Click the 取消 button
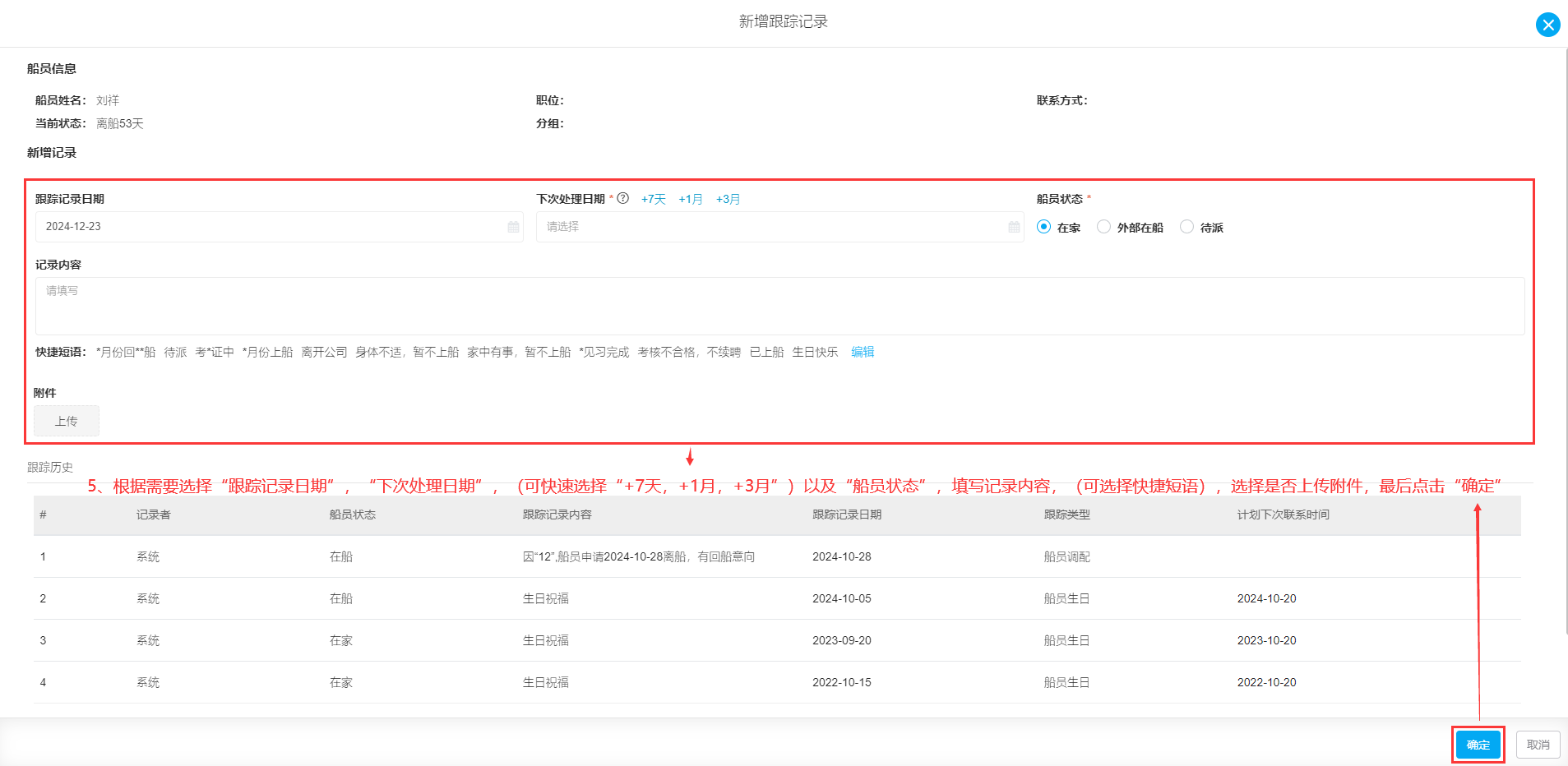The image size is (1568, 766). [1538, 745]
